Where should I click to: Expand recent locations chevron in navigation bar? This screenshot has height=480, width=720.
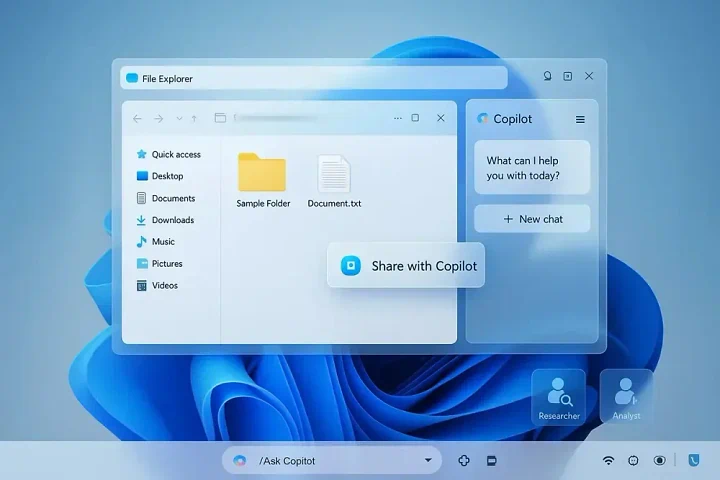click(x=179, y=119)
